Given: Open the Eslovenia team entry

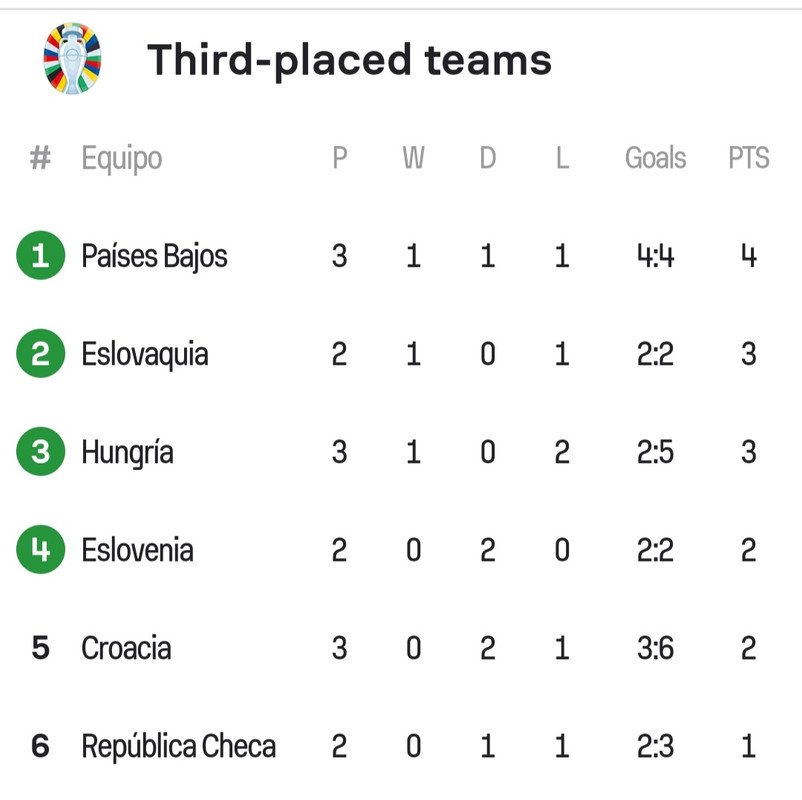Looking at the screenshot, I should point(138,550).
